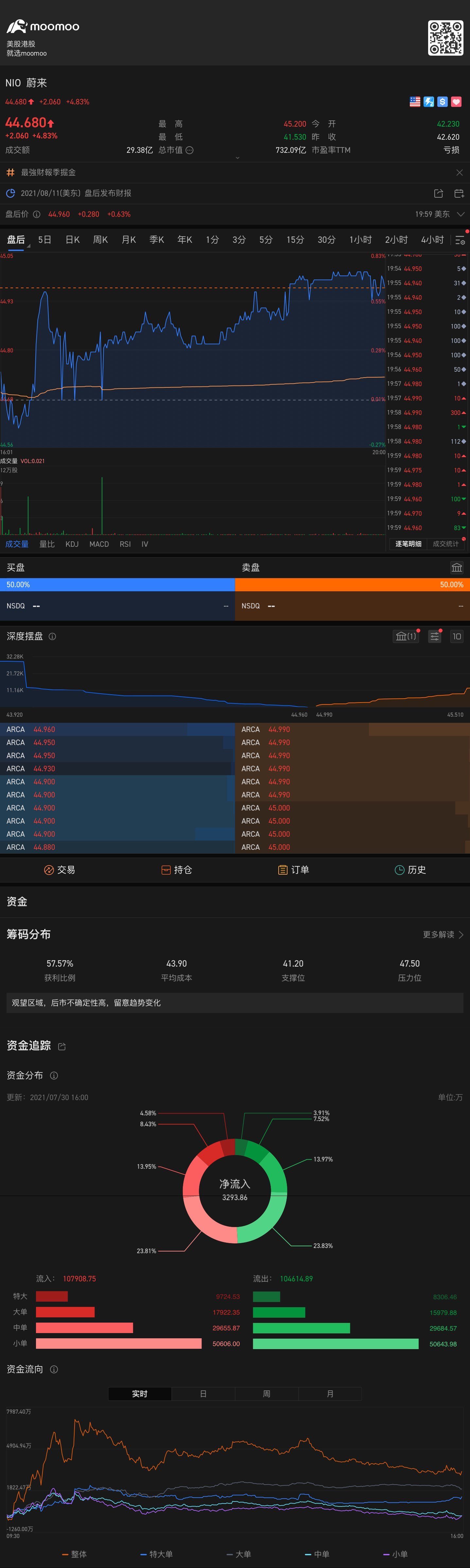This screenshot has height=1568, width=470.
Task: Switch to the 1小时 chart tab
Action: coord(360,240)
